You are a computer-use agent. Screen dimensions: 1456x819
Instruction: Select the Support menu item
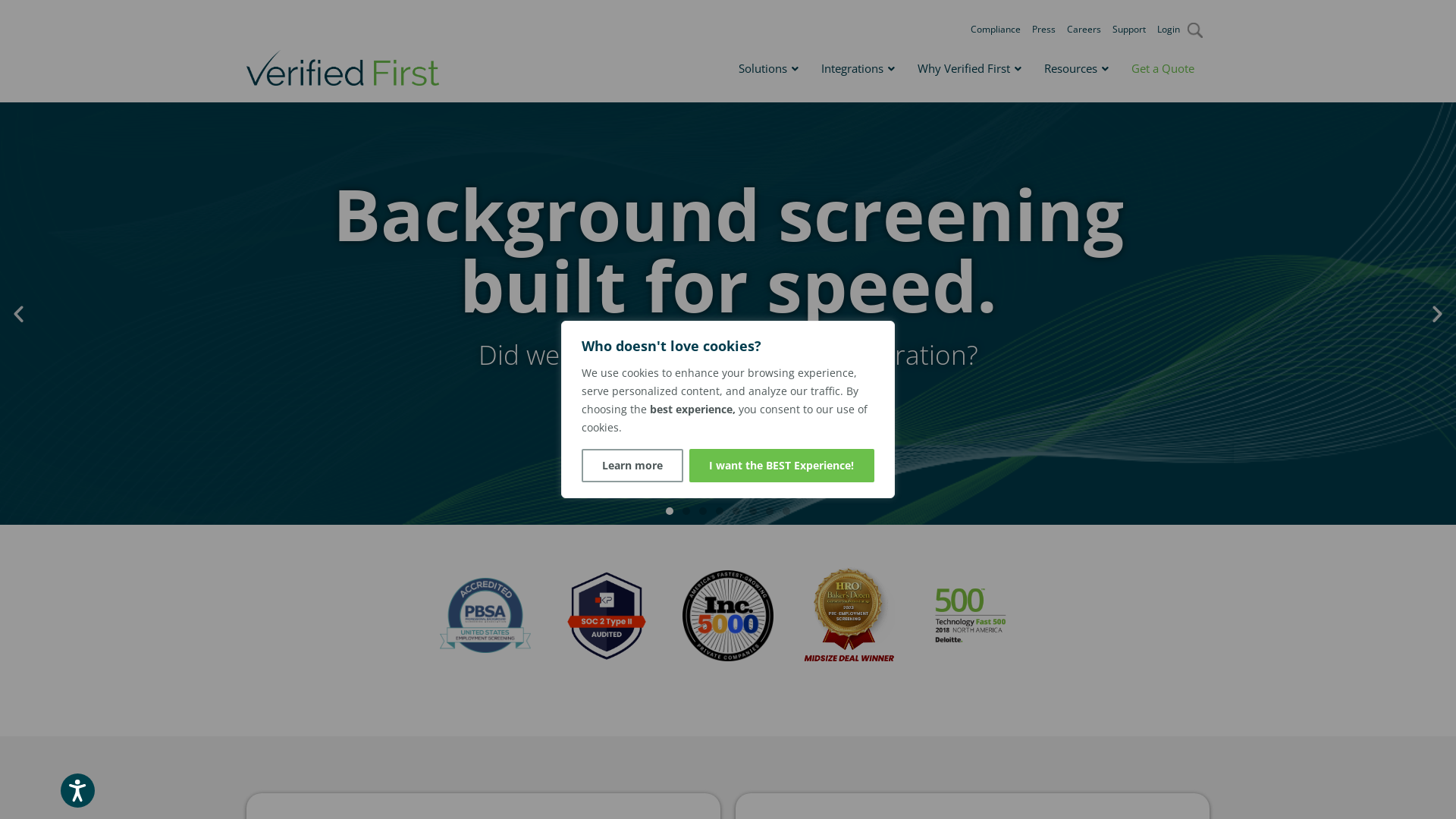[x=1128, y=28]
